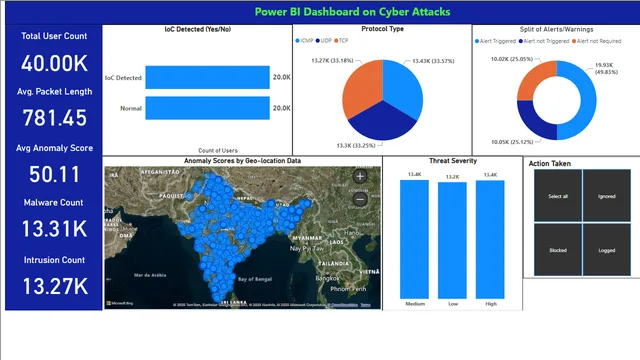Click the Count of Users axis label
This screenshot has width=640, height=360.
click(218, 150)
